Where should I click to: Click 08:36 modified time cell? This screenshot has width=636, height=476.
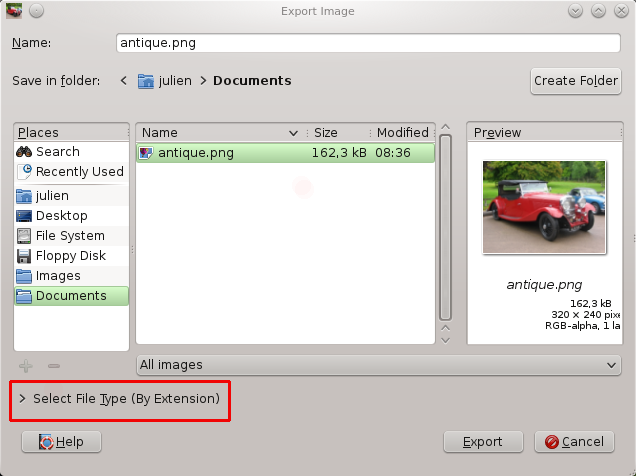pyautogui.click(x=393, y=153)
